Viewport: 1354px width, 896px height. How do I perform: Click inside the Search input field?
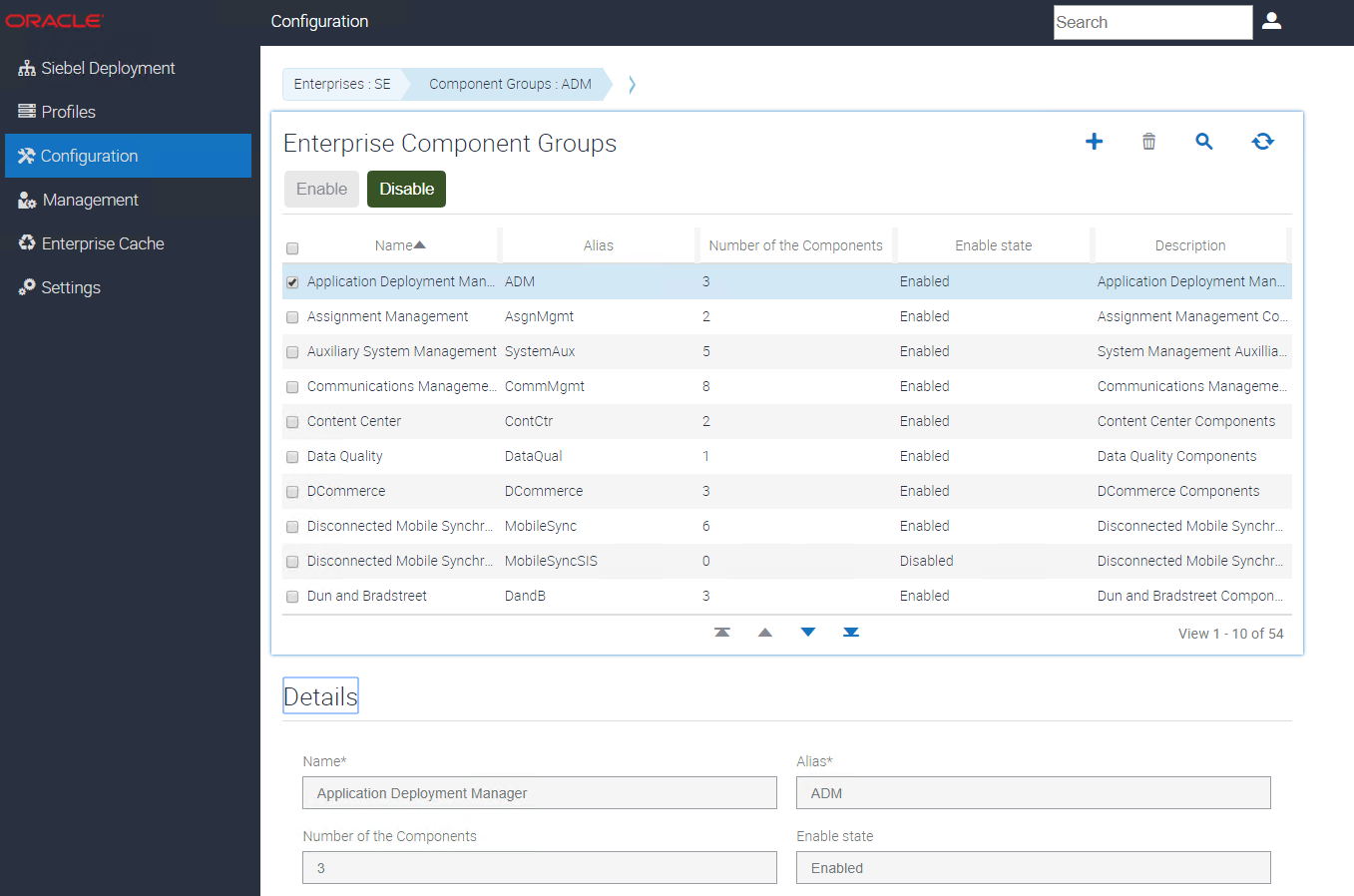point(1152,22)
